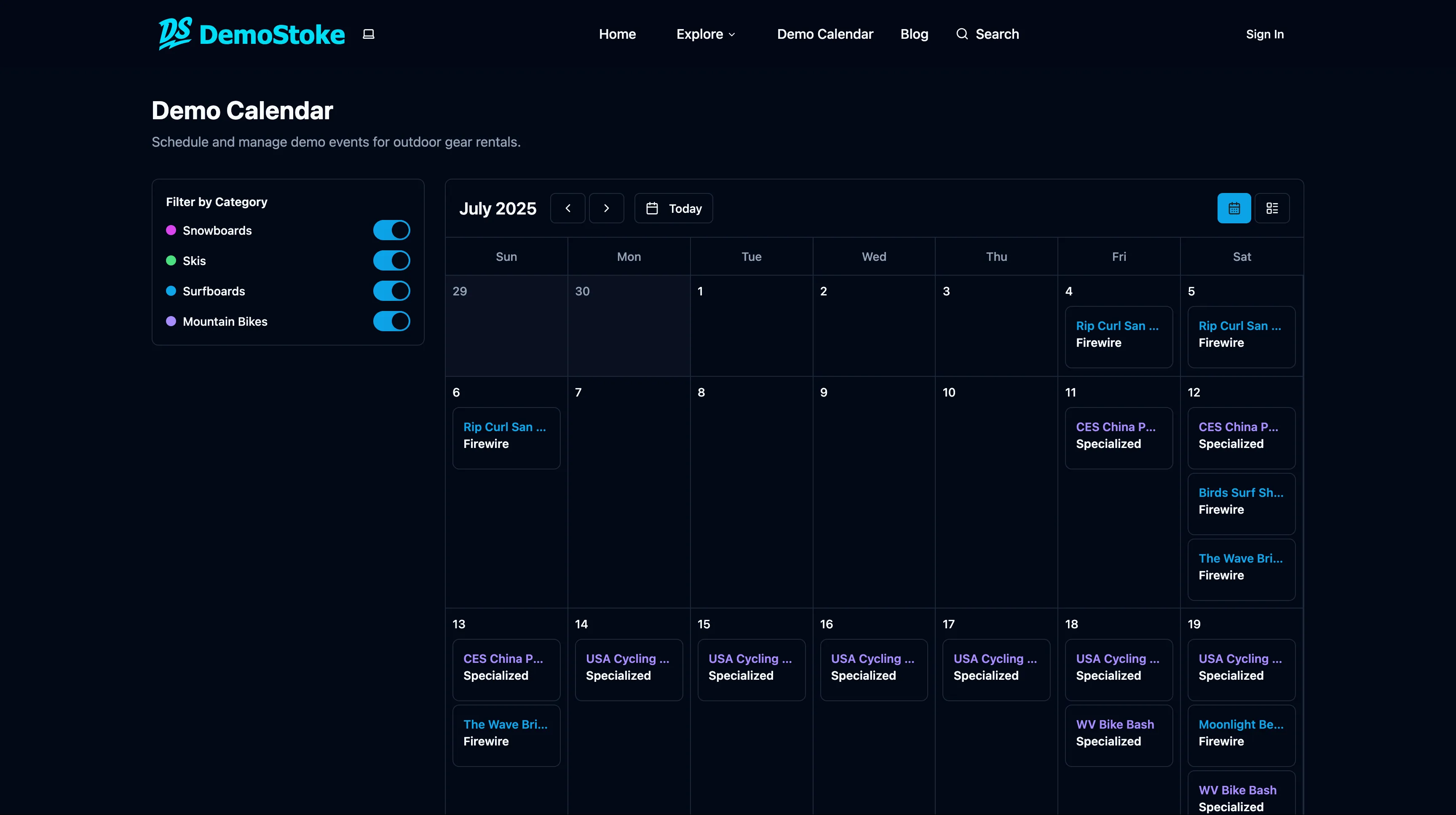Open Rip Curl San event on July 5
Image resolution: width=1456 pixels, height=815 pixels.
tap(1241, 337)
